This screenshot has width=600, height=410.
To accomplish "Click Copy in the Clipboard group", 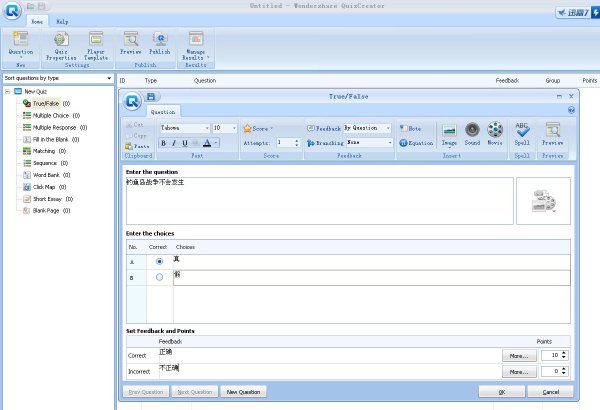I will 136,136.
